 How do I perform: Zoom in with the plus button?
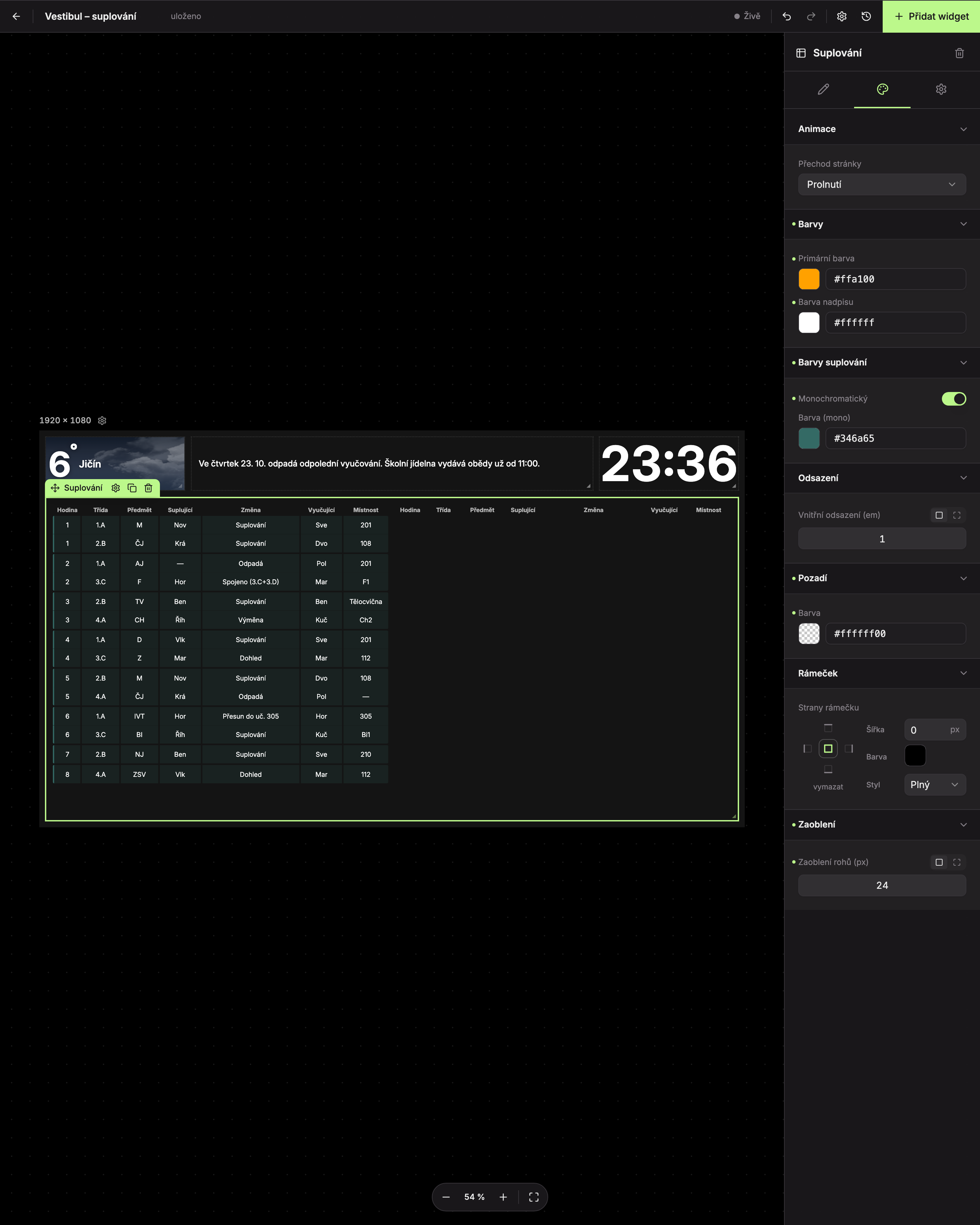tap(503, 1197)
